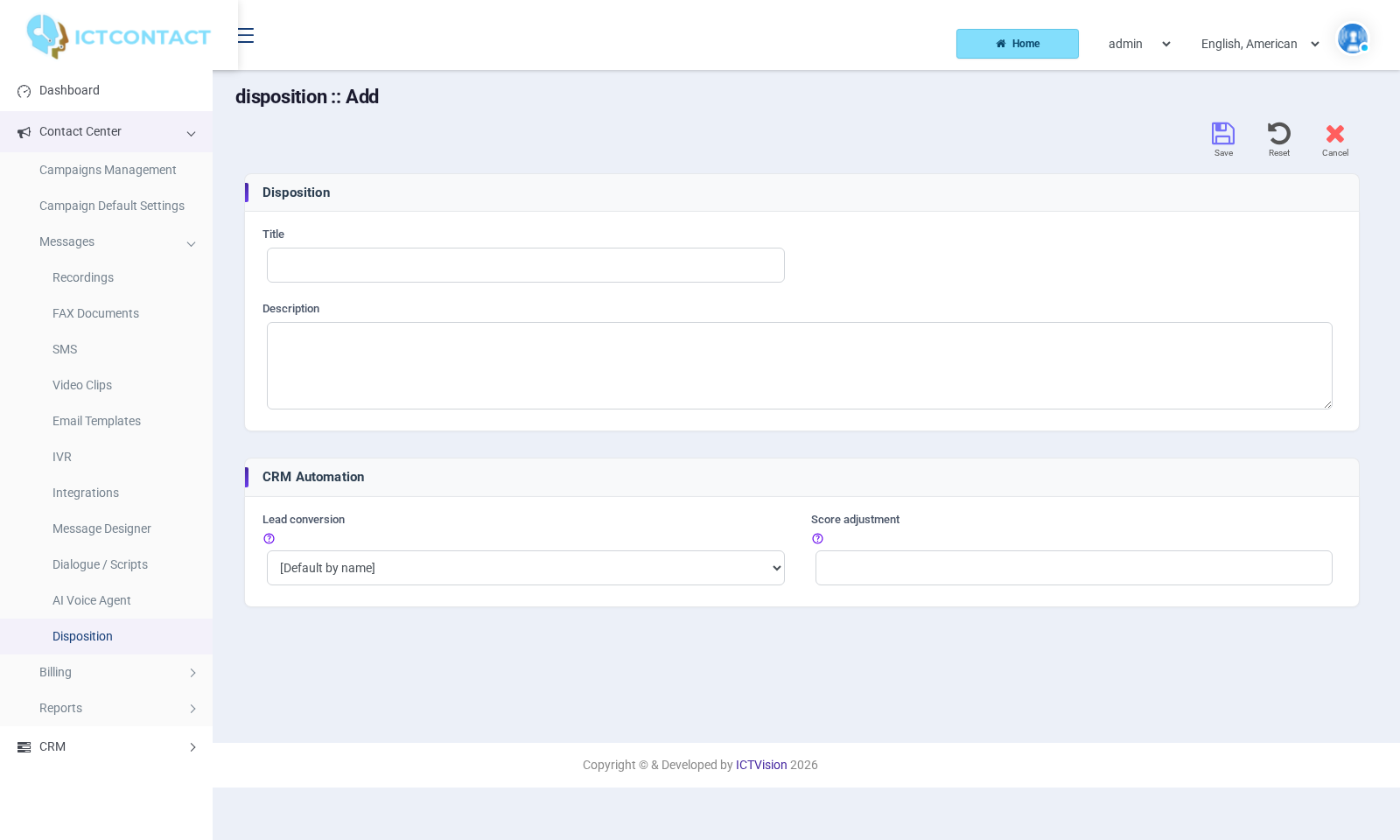Expand the CRM menu arrow
Screen dimensions: 1400x840
click(192, 747)
